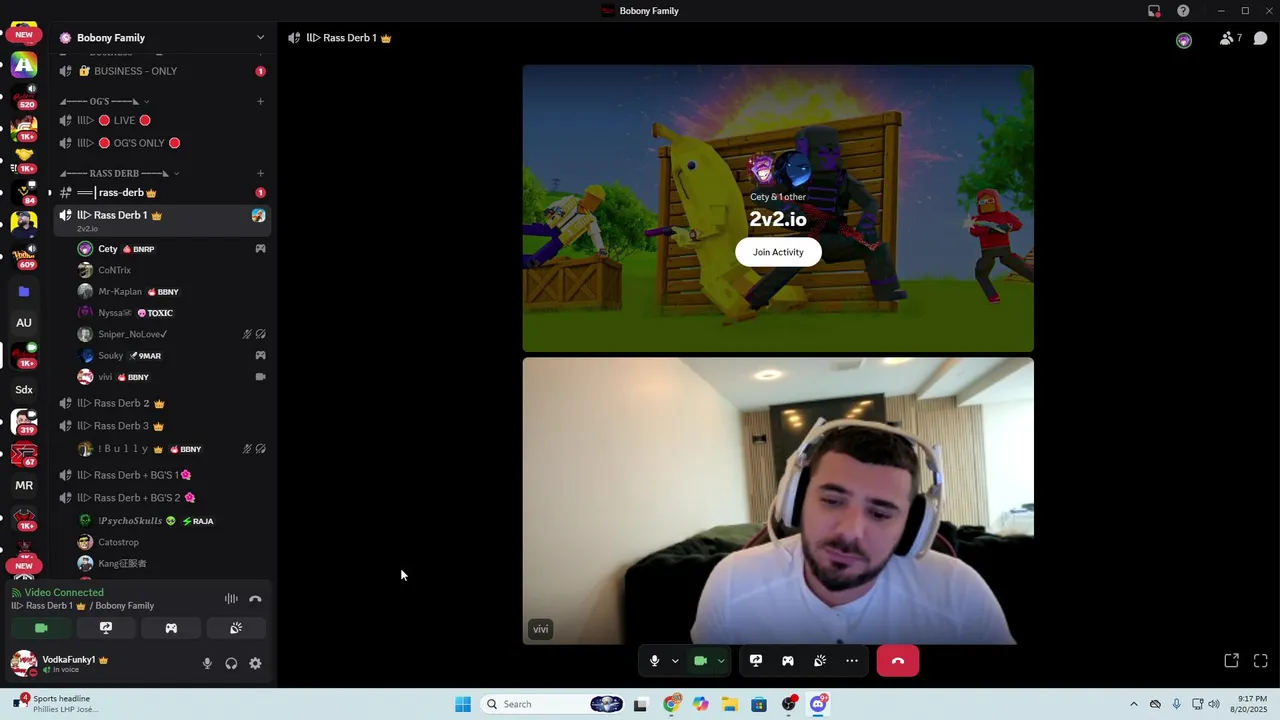Open More options three dots in call controls
This screenshot has width=1280, height=720.
(x=852, y=661)
